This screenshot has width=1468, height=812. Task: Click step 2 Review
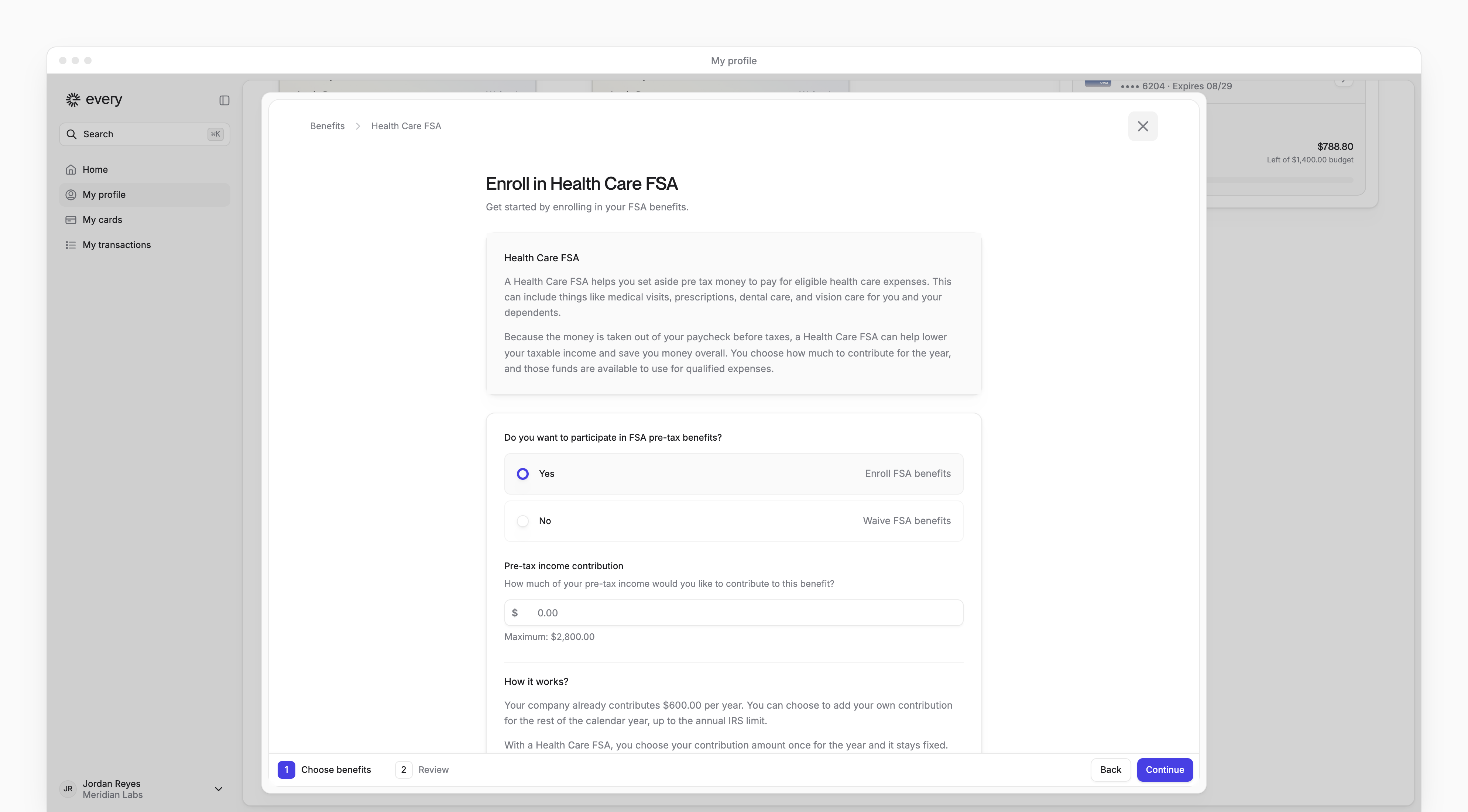(x=422, y=769)
